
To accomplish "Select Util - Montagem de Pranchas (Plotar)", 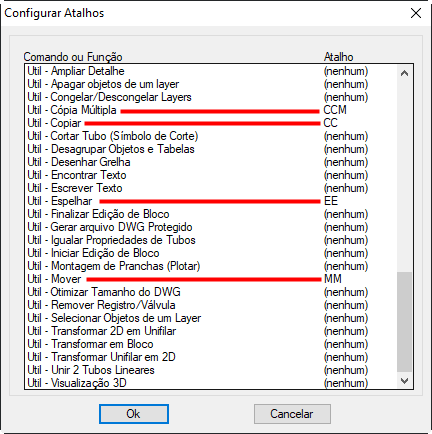I will point(211,266).
